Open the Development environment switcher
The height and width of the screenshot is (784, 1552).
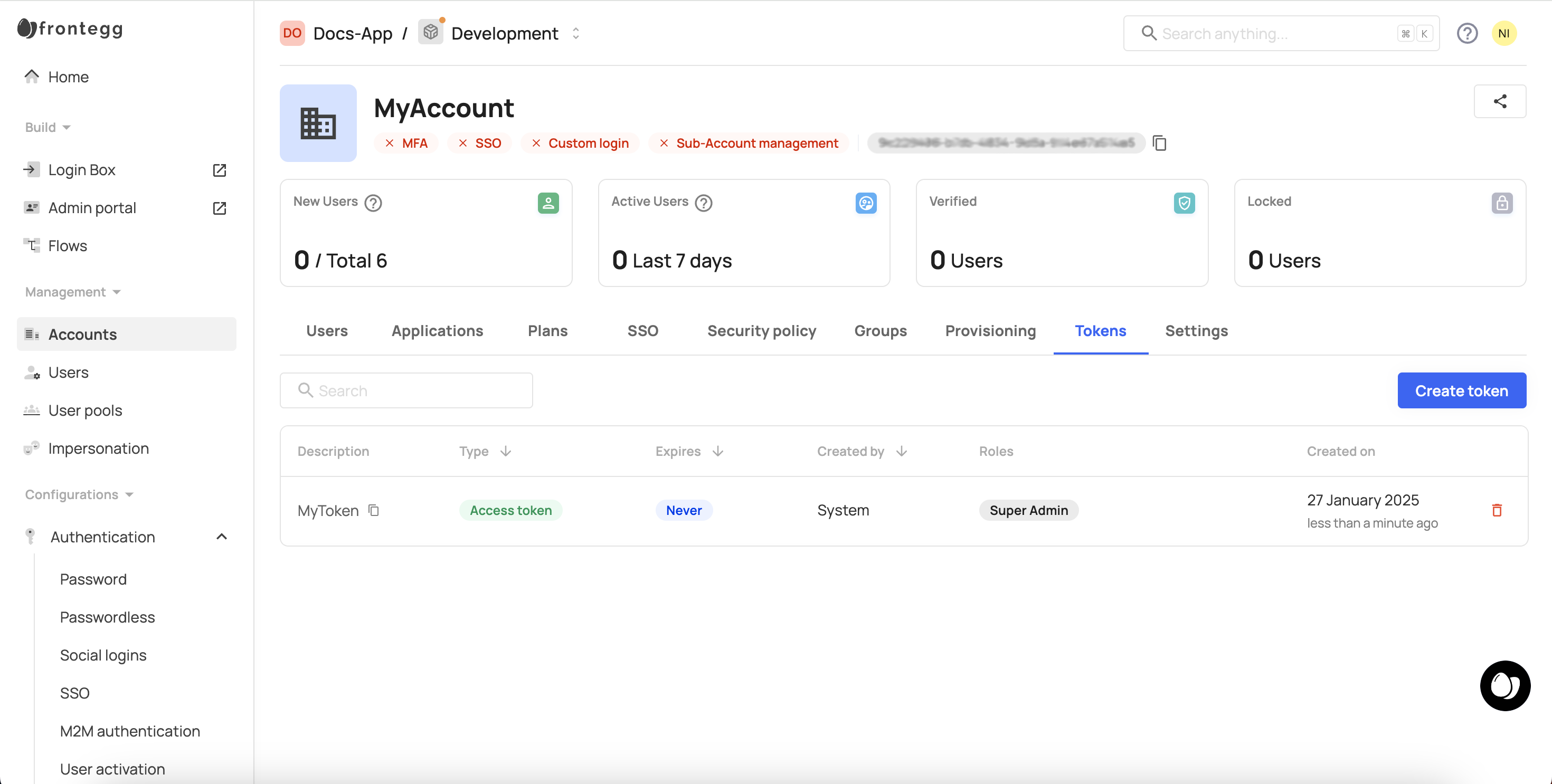click(575, 33)
